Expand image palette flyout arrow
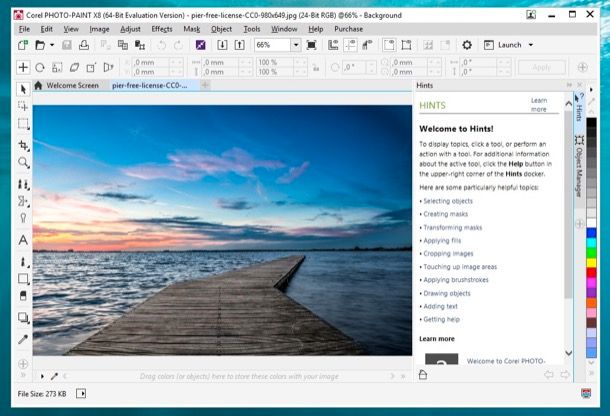Viewport: 610px width, 416px height. [42, 376]
